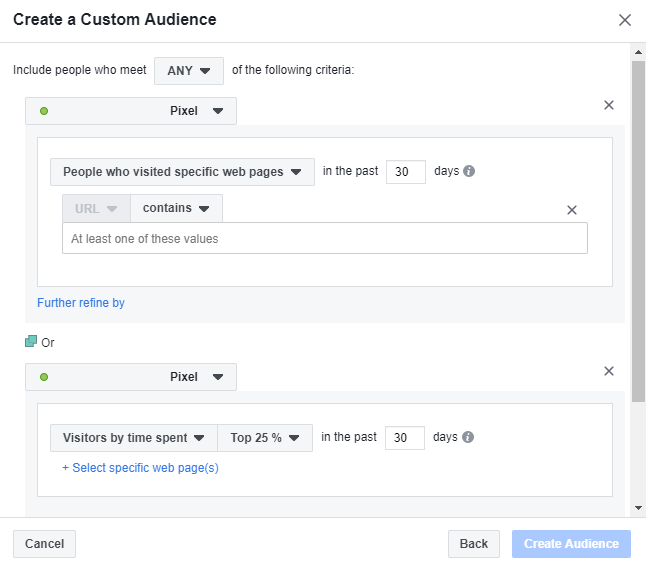Show info tooltip for web pages rule days
646x567 pixels.
tap(469, 171)
